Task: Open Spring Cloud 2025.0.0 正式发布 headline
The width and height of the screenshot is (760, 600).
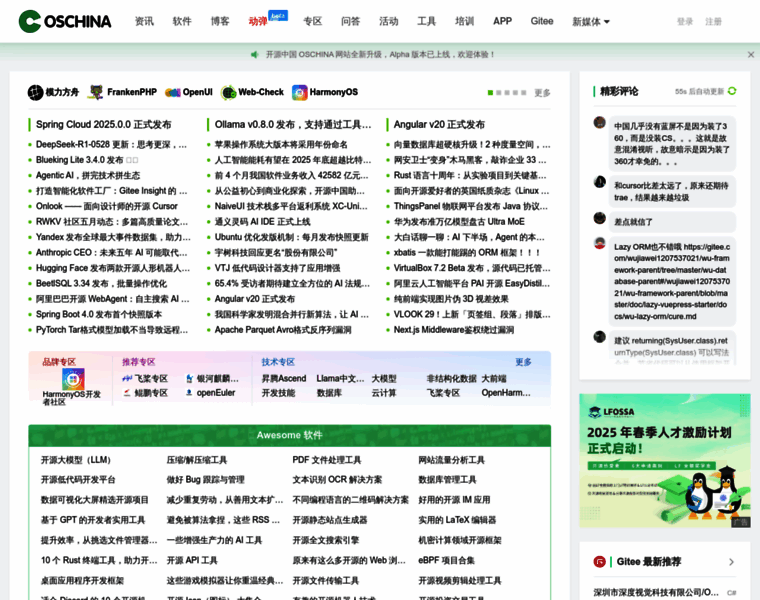Action: click(104, 125)
